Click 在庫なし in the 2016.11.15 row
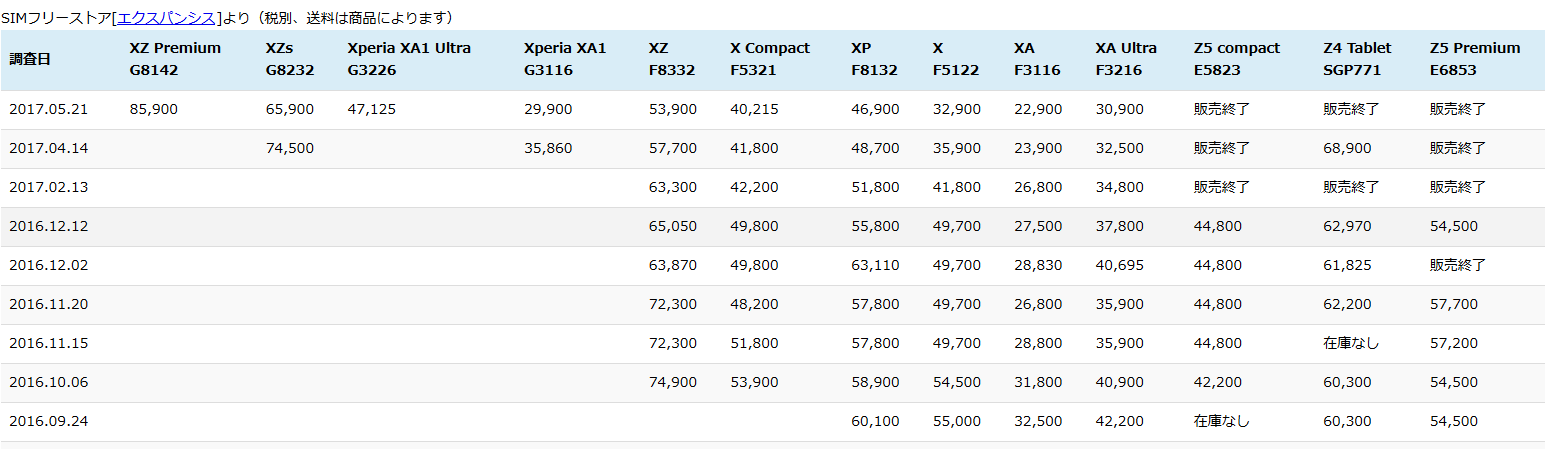The width and height of the screenshot is (1545, 449). (x=1350, y=343)
